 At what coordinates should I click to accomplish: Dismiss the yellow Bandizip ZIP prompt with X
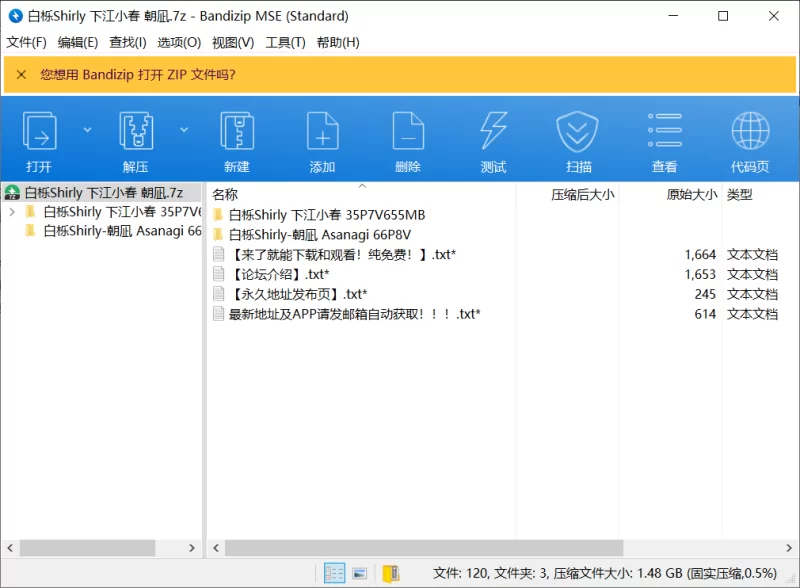point(21,75)
